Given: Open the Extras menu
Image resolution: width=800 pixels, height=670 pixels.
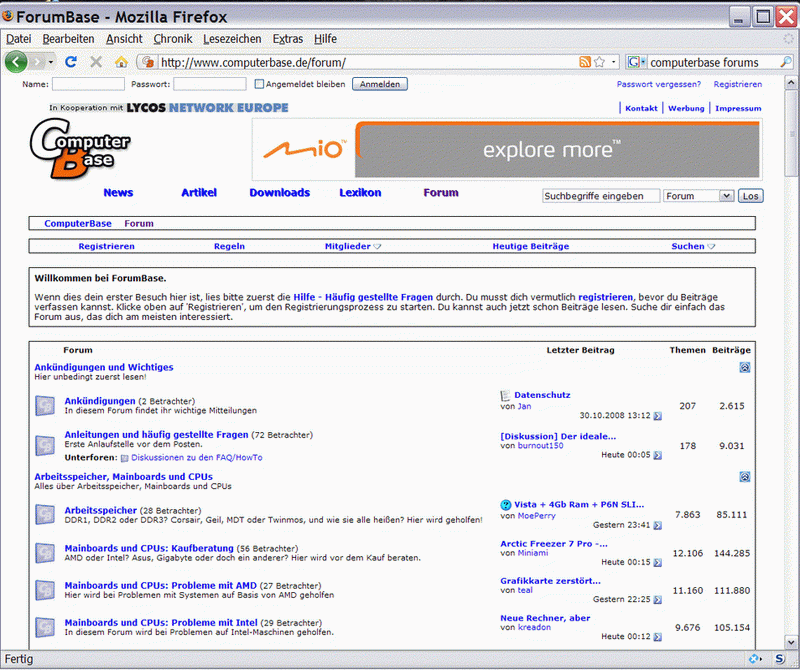Looking at the screenshot, I should [288, 39].
